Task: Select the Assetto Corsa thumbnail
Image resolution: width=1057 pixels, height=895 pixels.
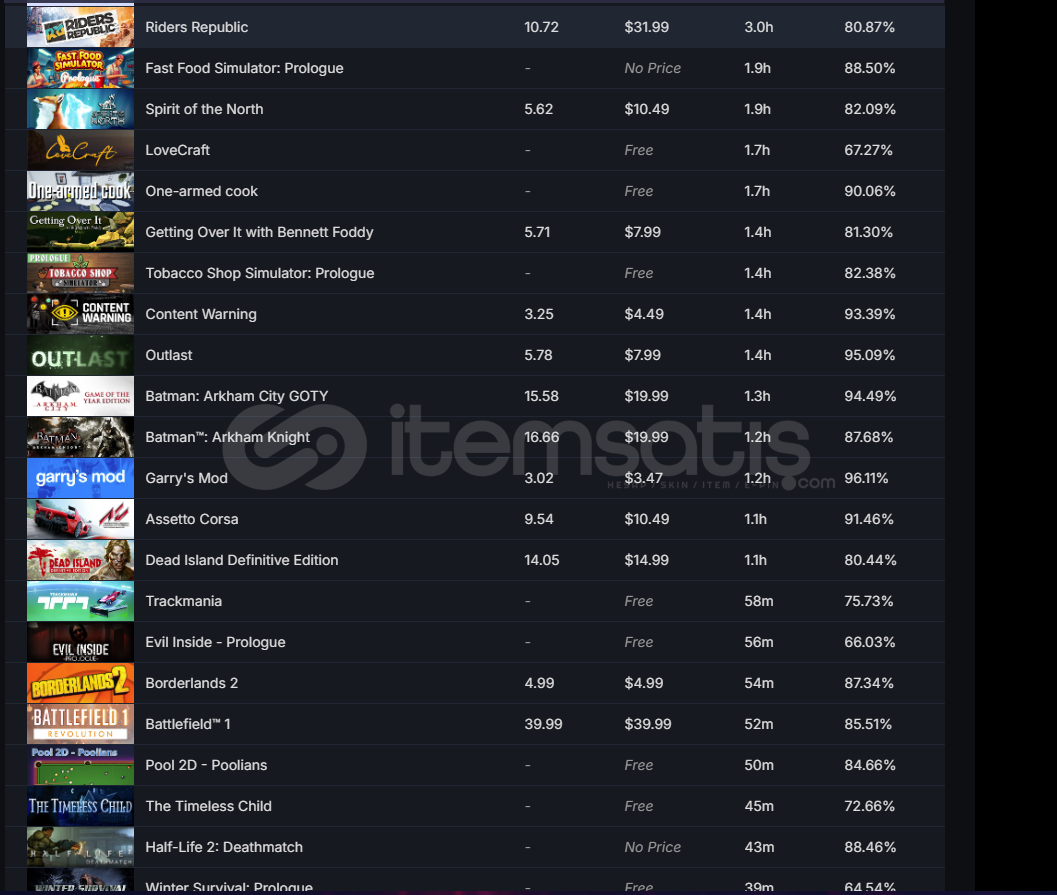Action: [80, 519]
